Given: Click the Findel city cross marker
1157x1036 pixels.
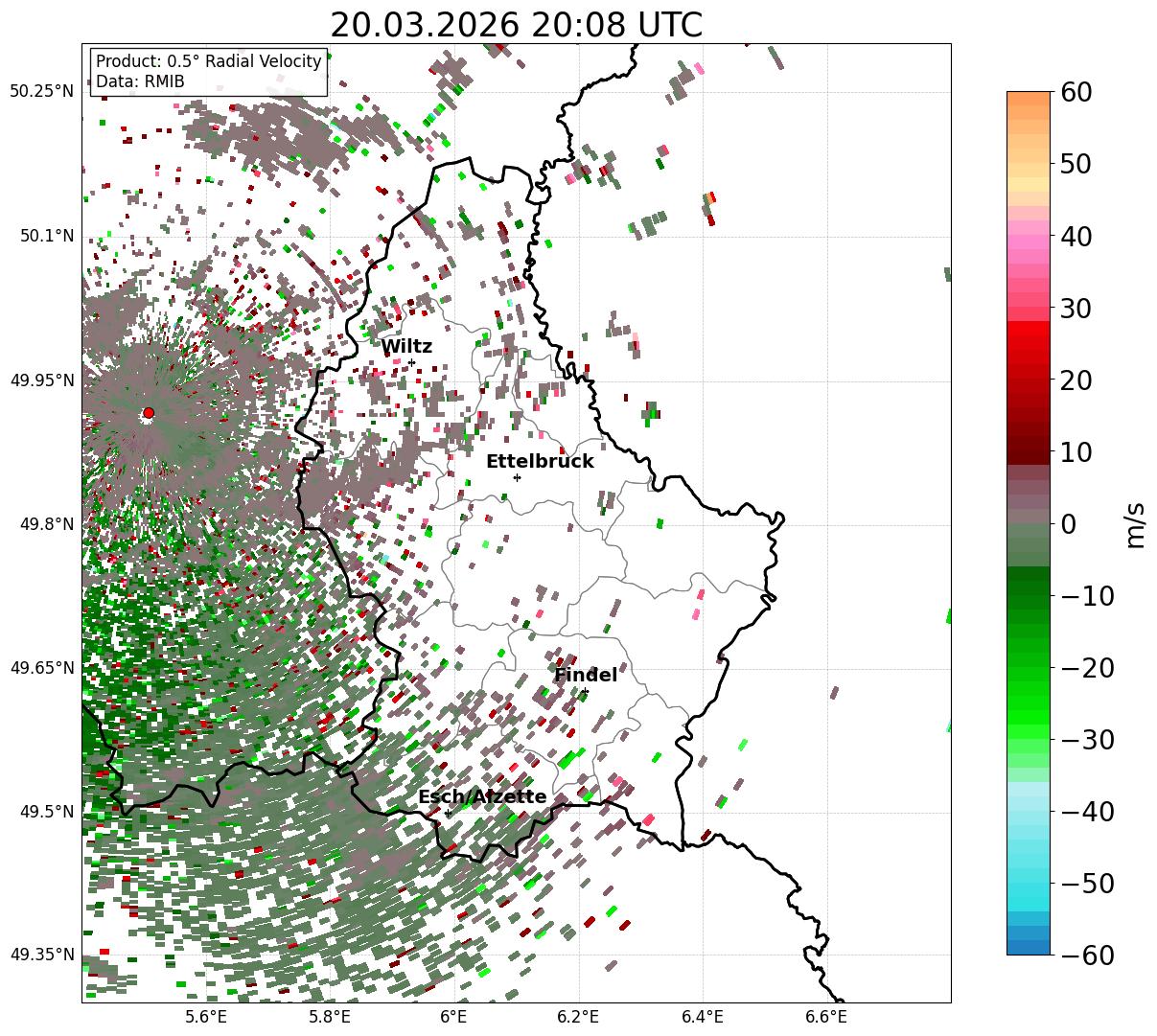Looking at the screenshot, I should pos(585,691).
